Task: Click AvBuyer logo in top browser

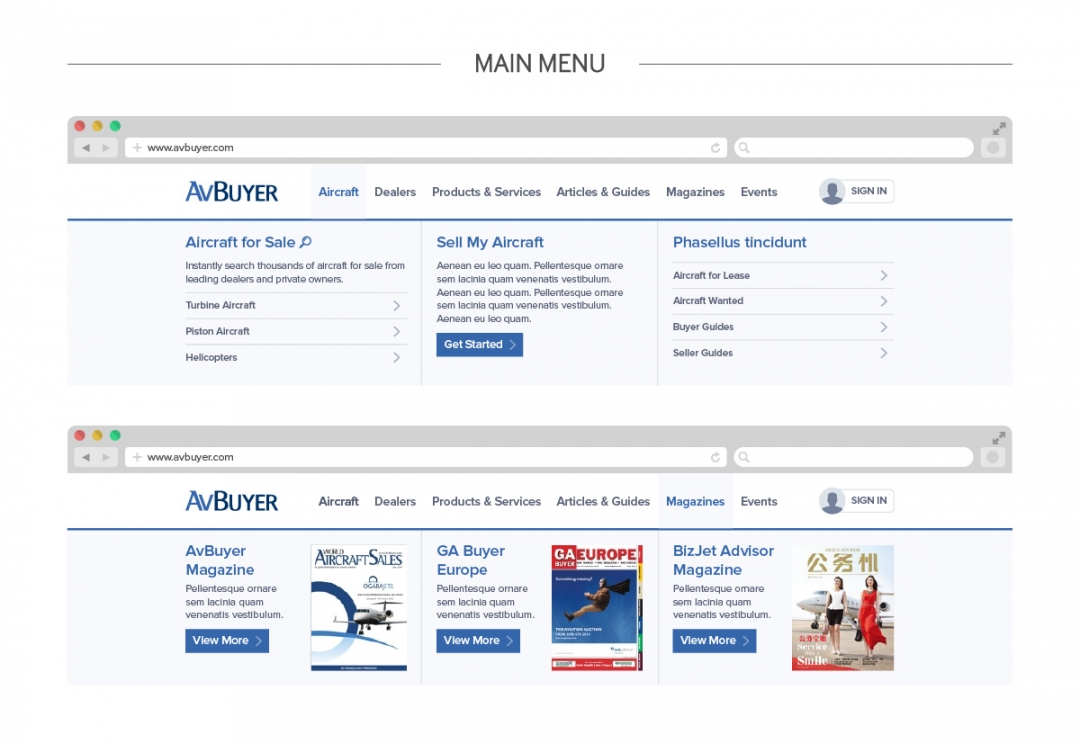Action: (x=231, y=192)
